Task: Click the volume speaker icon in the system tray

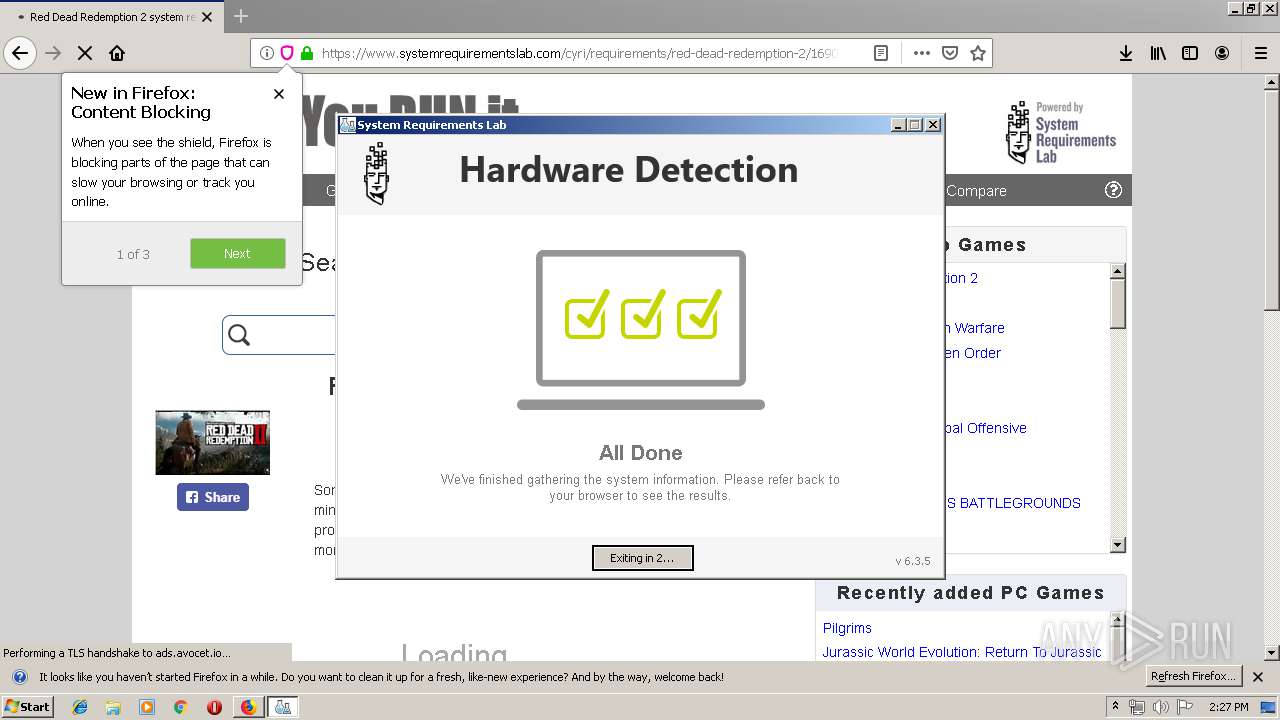Action: (1161, 707)
